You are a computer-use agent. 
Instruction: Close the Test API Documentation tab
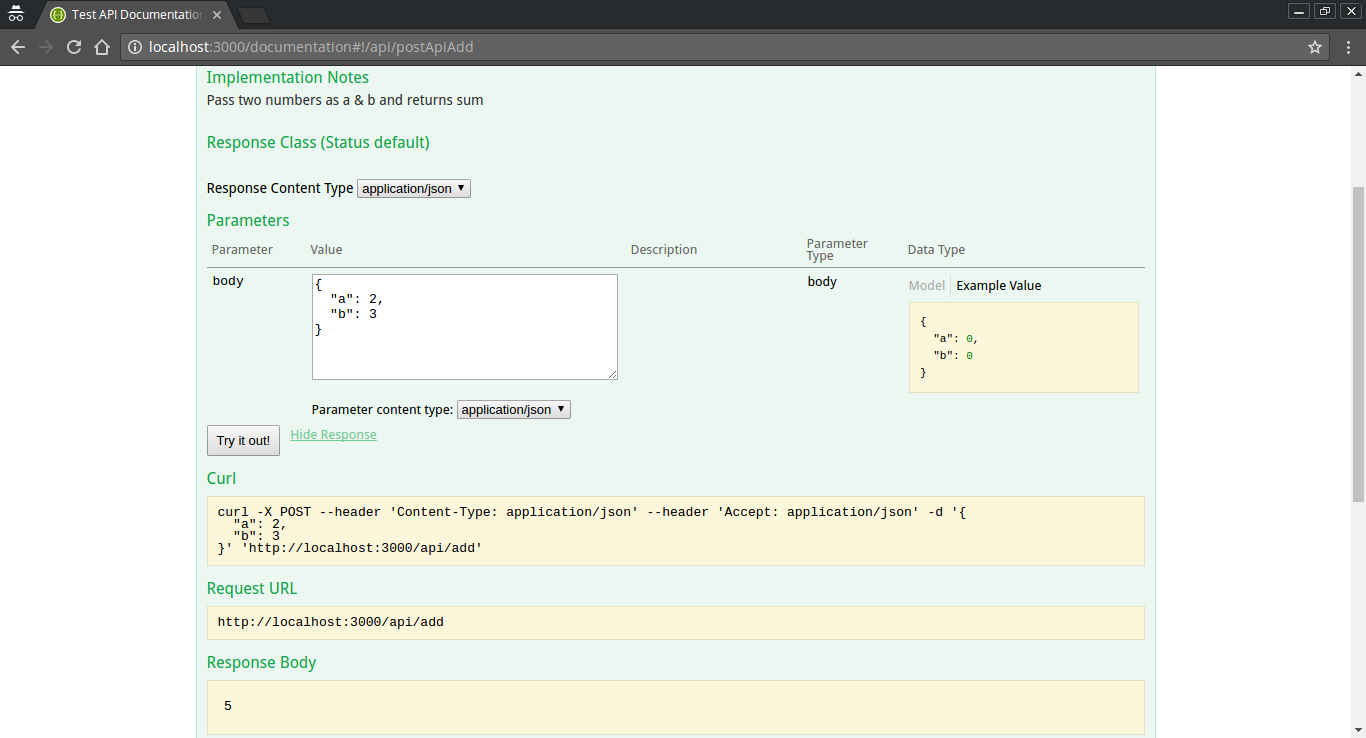click(217, 15)
